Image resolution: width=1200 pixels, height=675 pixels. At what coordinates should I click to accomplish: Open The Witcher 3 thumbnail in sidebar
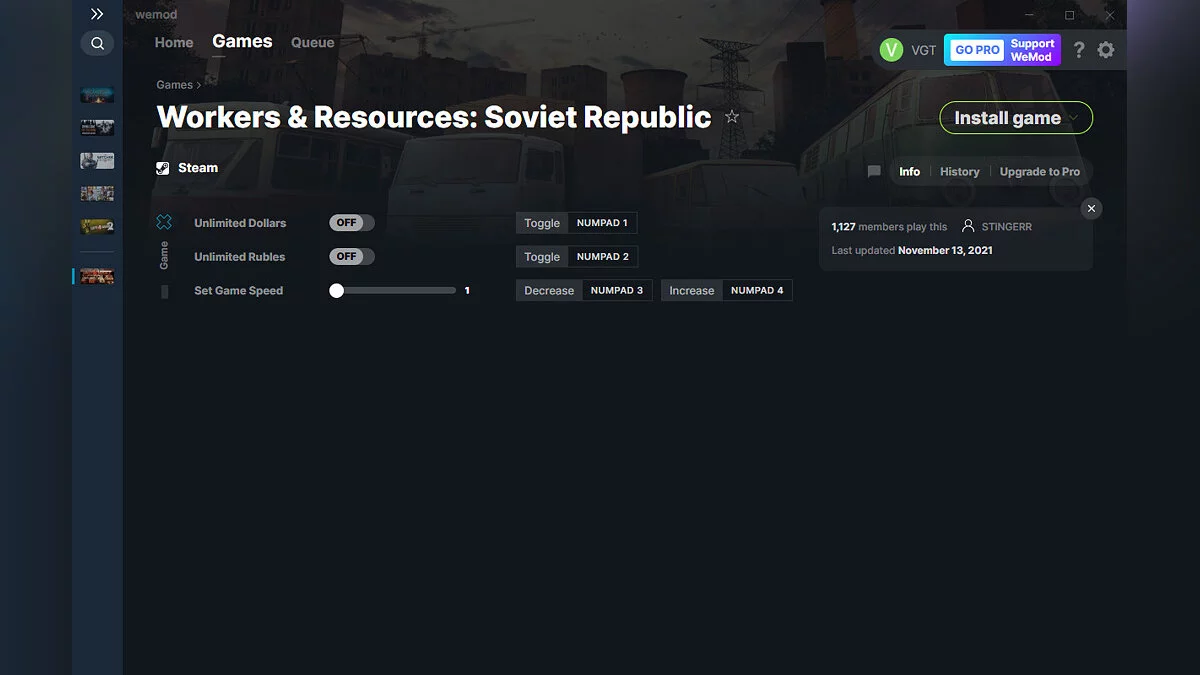(96, 160)
